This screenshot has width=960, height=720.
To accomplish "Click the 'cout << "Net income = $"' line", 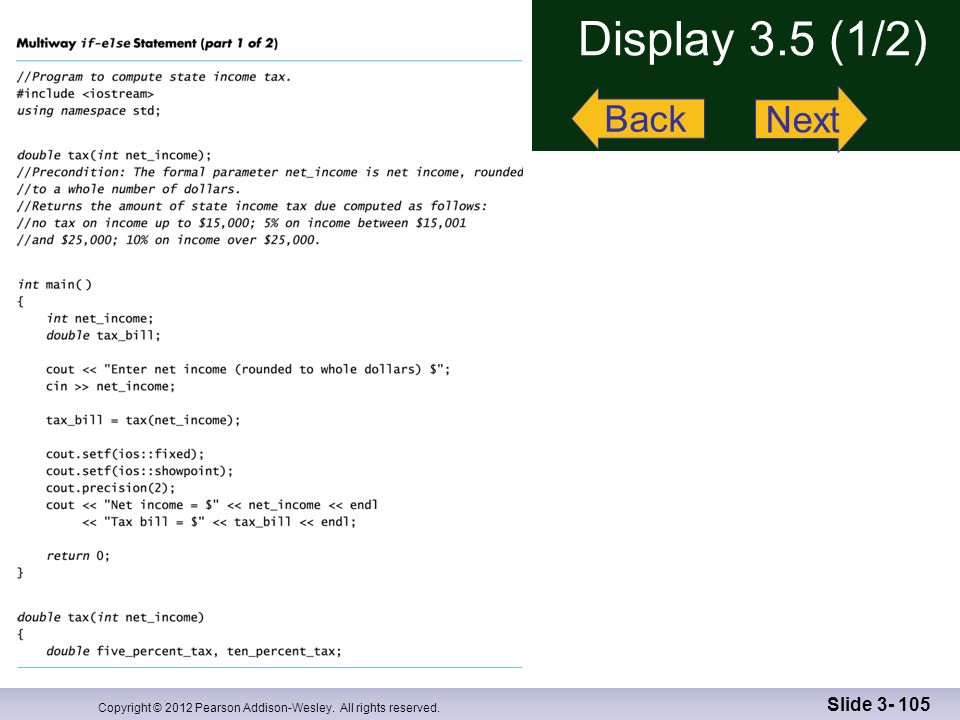I will coord(212,505).
